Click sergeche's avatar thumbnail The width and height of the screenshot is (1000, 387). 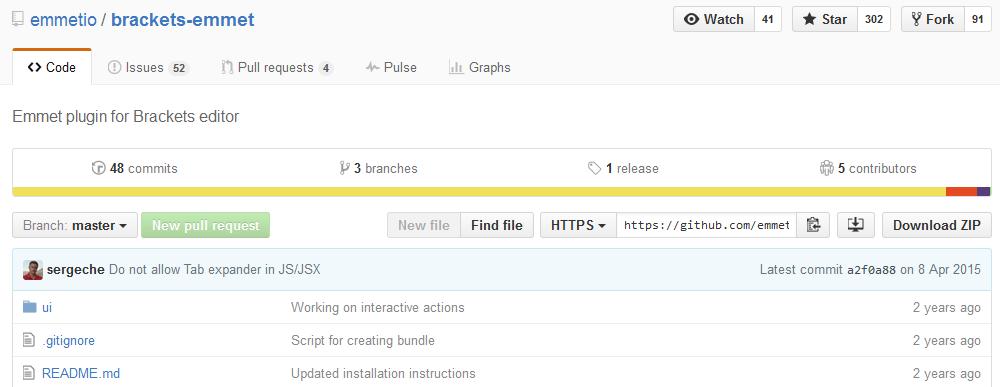(33, 270)
